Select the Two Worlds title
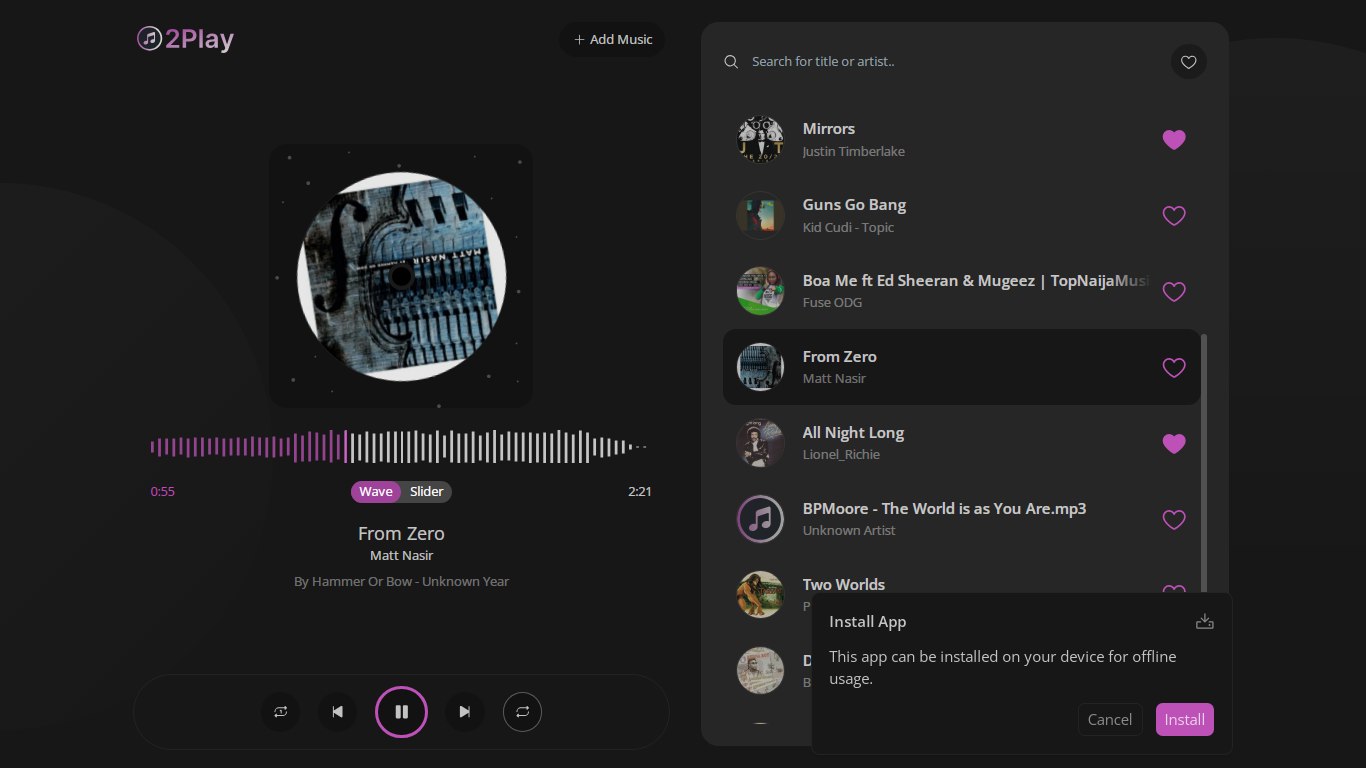This screenshot has width=1366, height=768. 844,585
